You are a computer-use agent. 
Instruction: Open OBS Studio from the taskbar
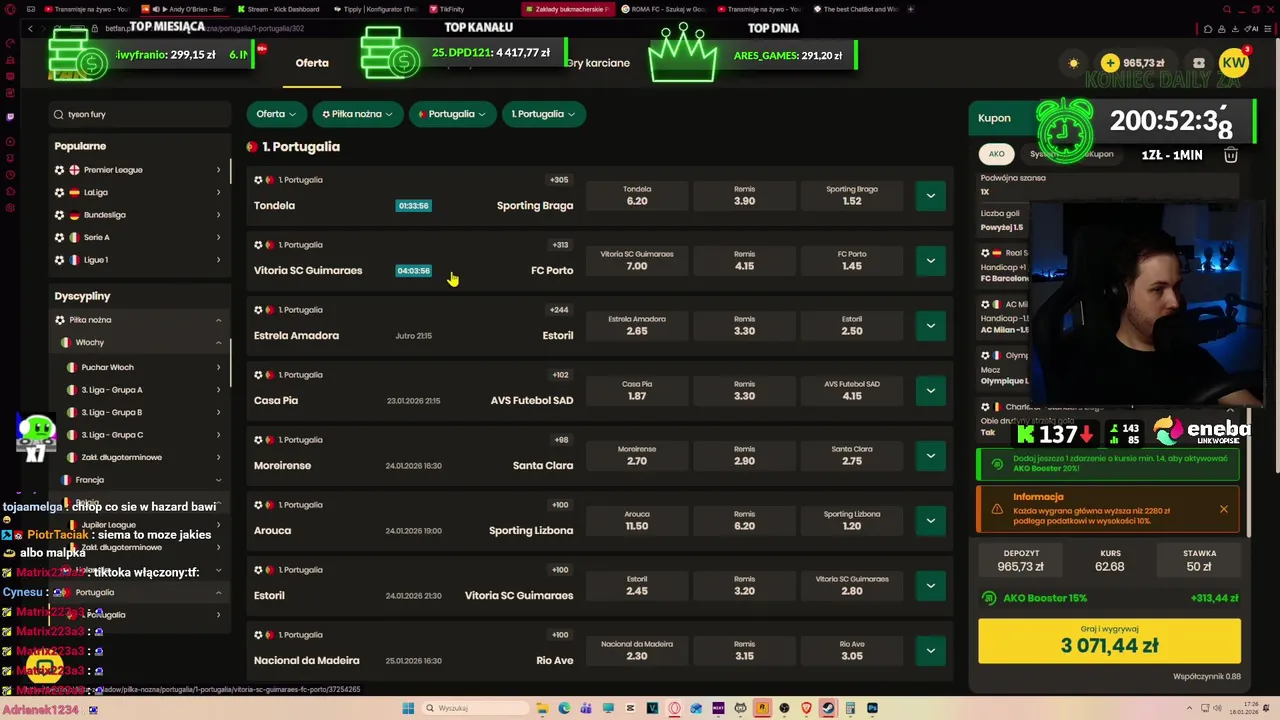(784, 708)
